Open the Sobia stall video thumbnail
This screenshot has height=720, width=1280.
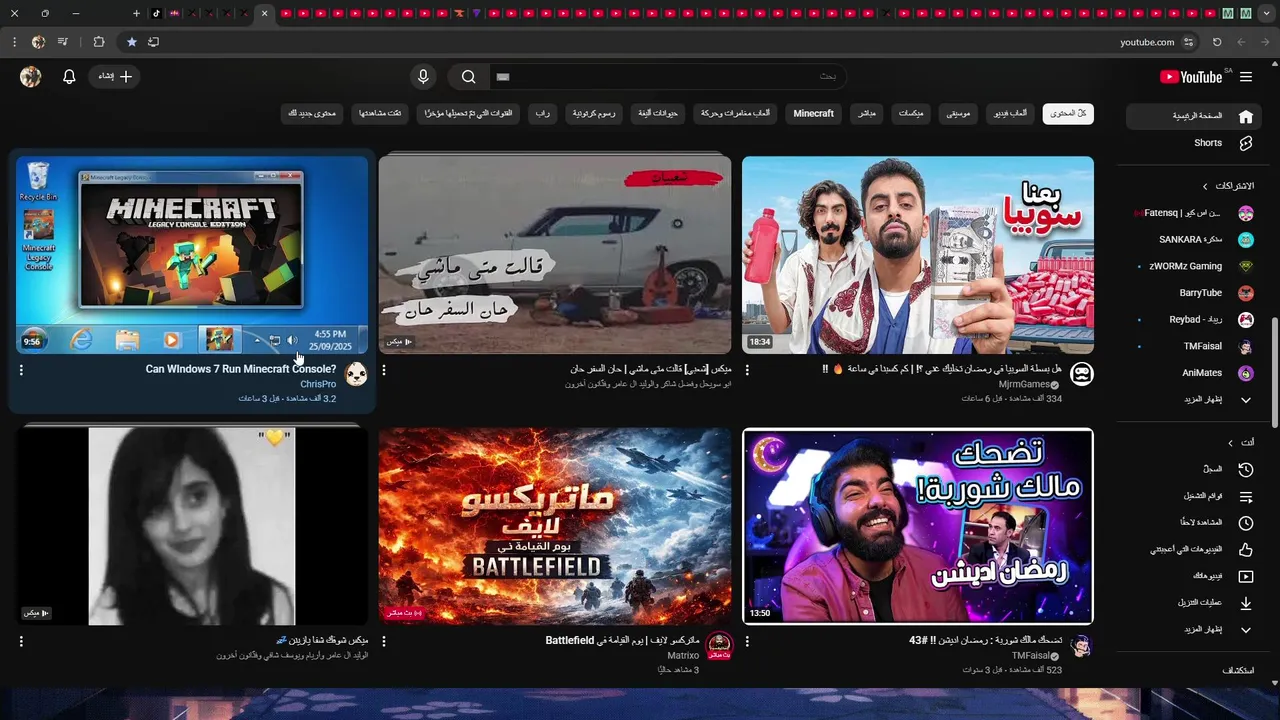coord(918,254)
